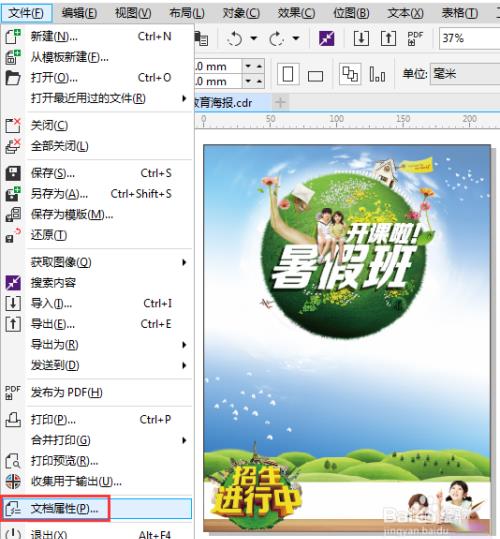Switch to the 教育海报.cdr document tab

[x=232, y=102]
